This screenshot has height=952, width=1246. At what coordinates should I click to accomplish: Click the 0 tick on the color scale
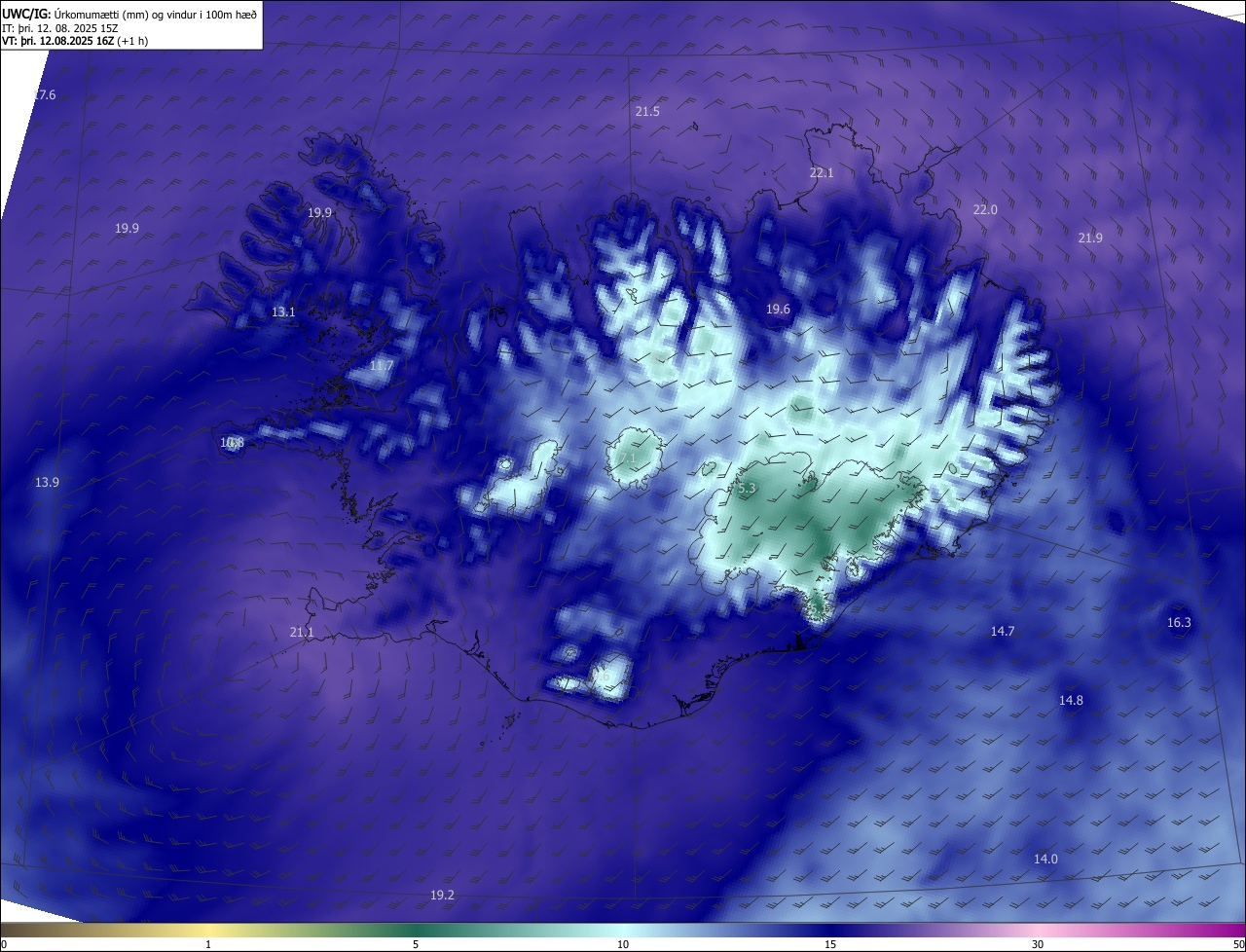pyautogui.click(x=4, y=944)
